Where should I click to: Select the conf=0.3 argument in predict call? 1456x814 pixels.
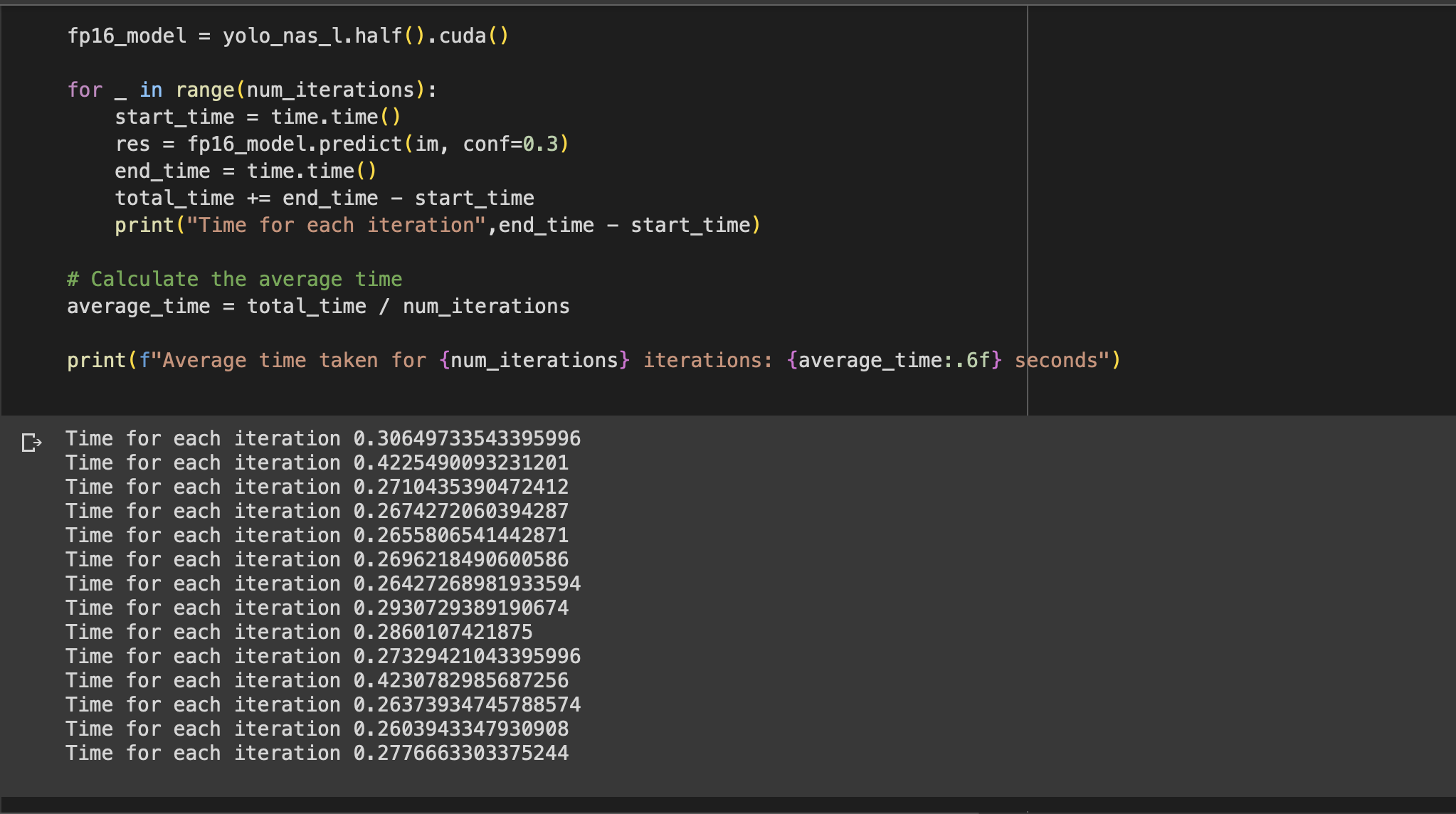(514, 143)
